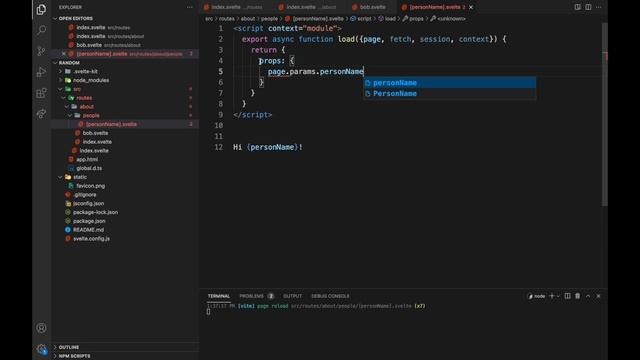Open svelte.config.js in the file tree

[91, 238]
